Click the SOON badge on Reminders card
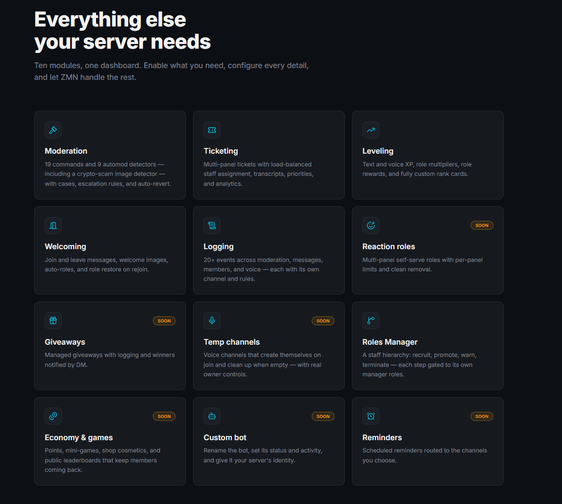This screenshot has height=504, width=562. 482,416
